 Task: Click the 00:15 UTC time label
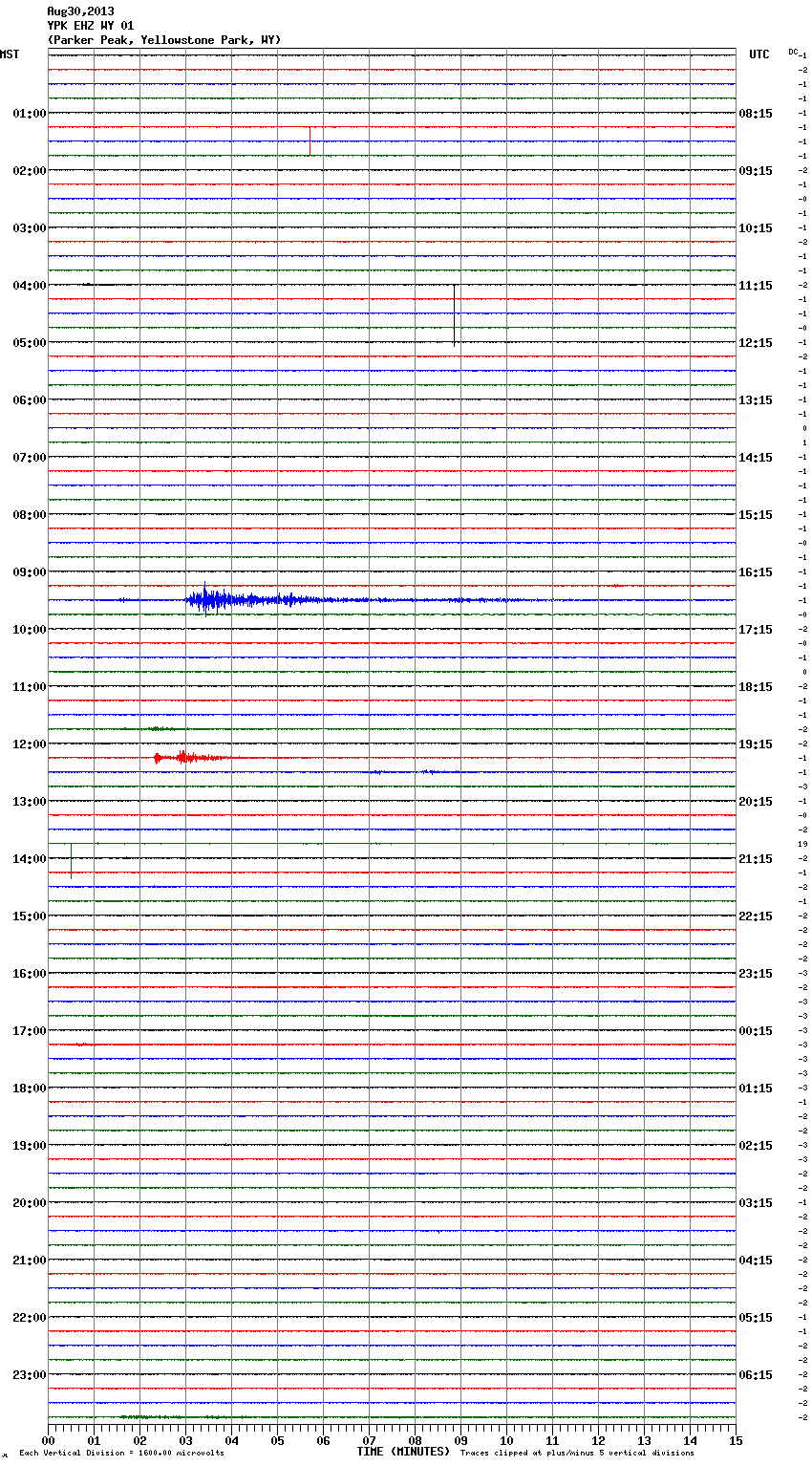click(x=756, y=1030)
